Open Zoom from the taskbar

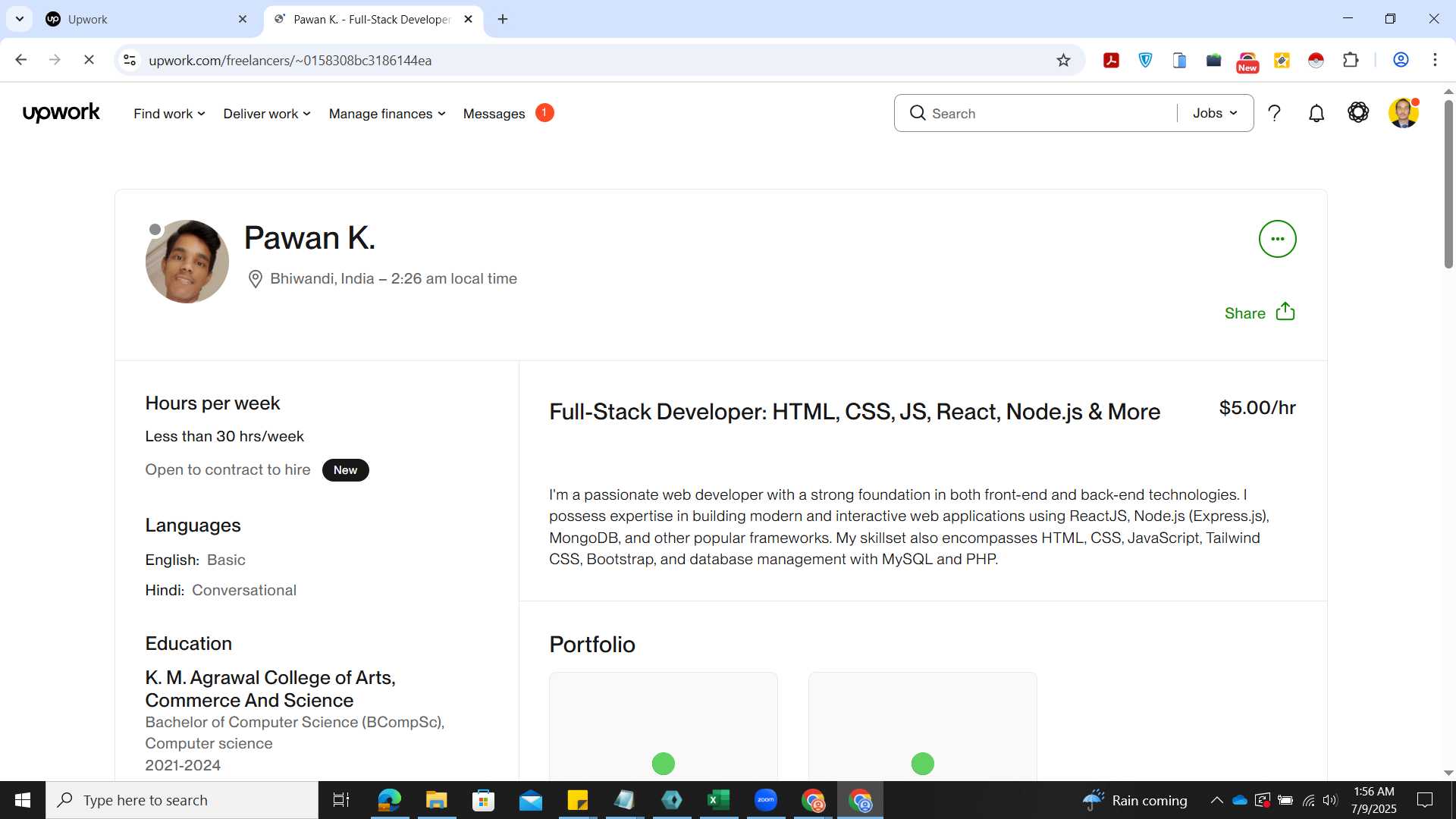point(766,800)
